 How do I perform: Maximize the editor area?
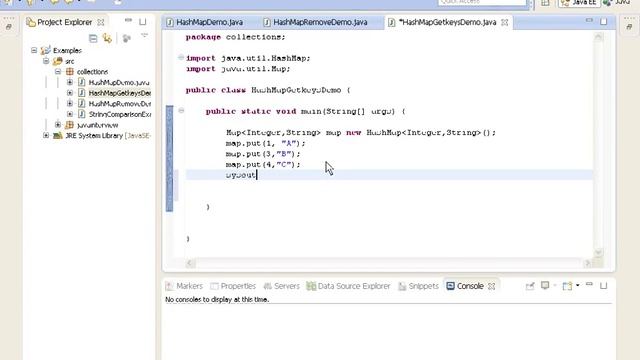tap(603, 21)
